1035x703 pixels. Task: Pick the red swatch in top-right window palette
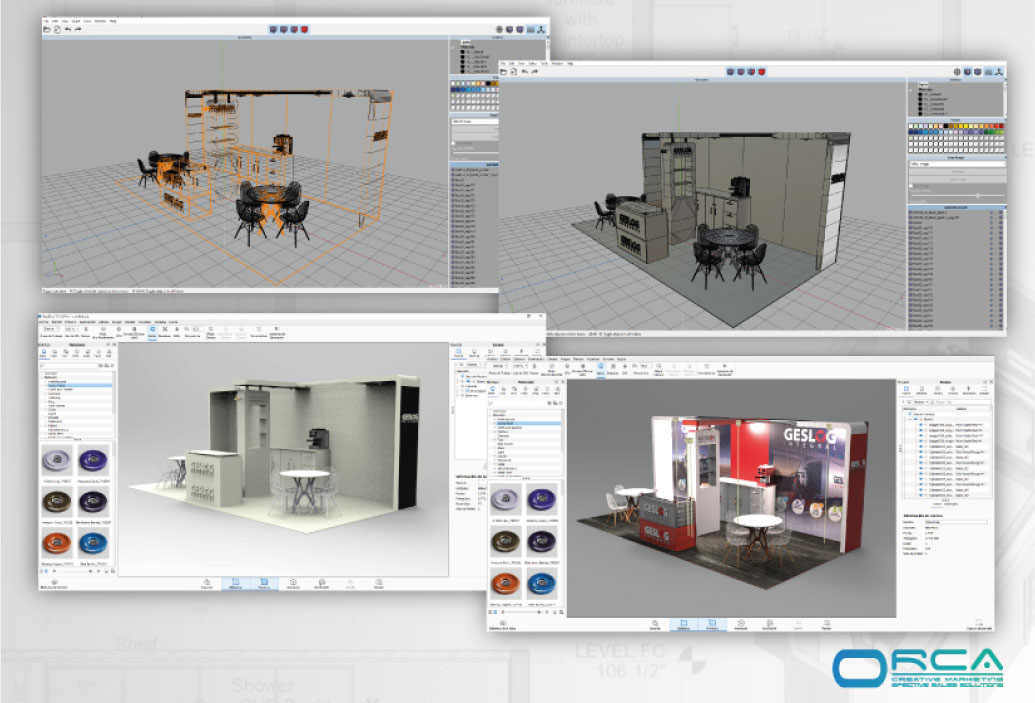[x=1001, y=126]
